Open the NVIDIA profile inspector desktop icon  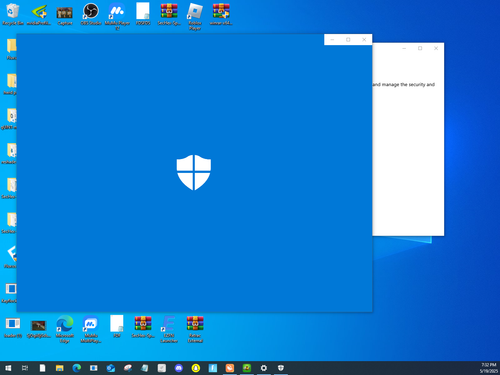pyautogui.click(x=39, y=14)
